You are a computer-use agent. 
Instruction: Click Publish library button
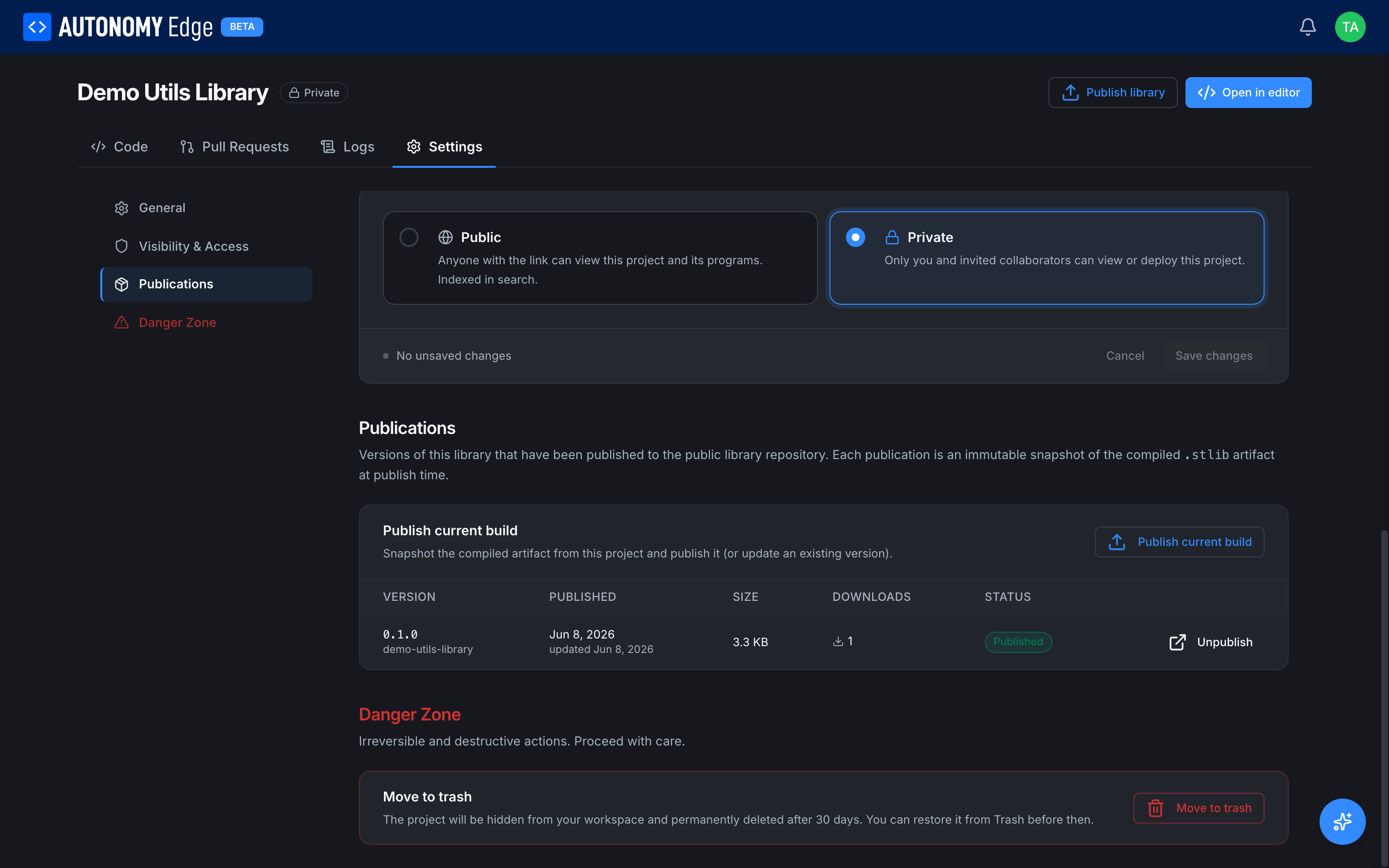[1112, 93]
